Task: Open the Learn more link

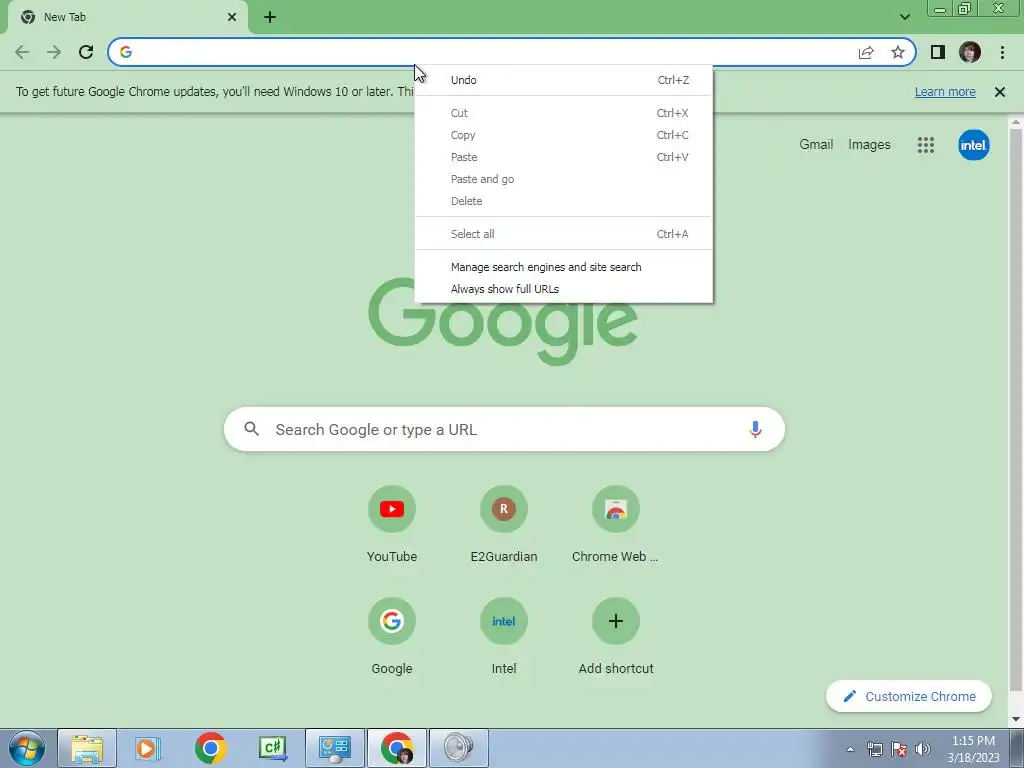Action: click(x=945, y=92)
